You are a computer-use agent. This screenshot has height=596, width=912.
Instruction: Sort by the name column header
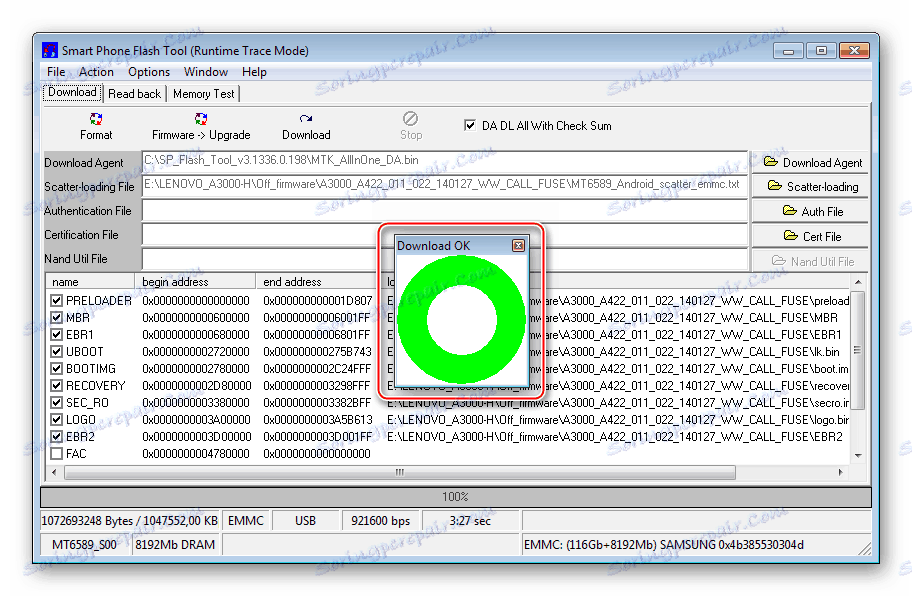[90, 281]
